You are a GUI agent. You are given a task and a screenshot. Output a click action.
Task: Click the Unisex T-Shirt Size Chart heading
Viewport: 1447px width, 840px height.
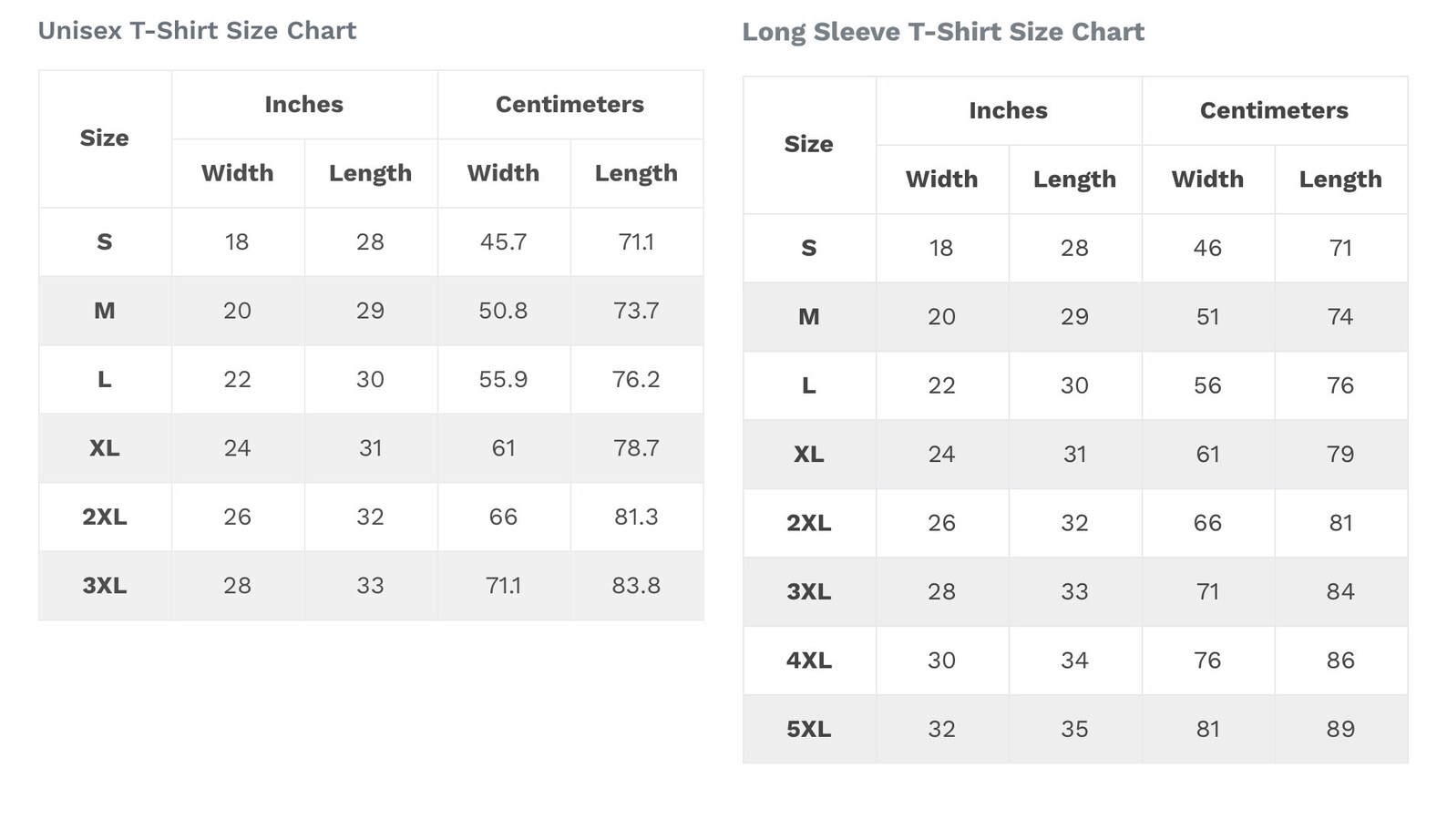tap(197, 31)
